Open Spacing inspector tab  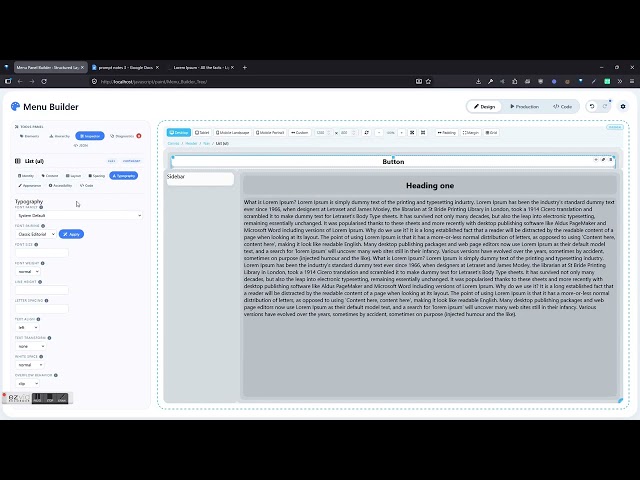97,176
